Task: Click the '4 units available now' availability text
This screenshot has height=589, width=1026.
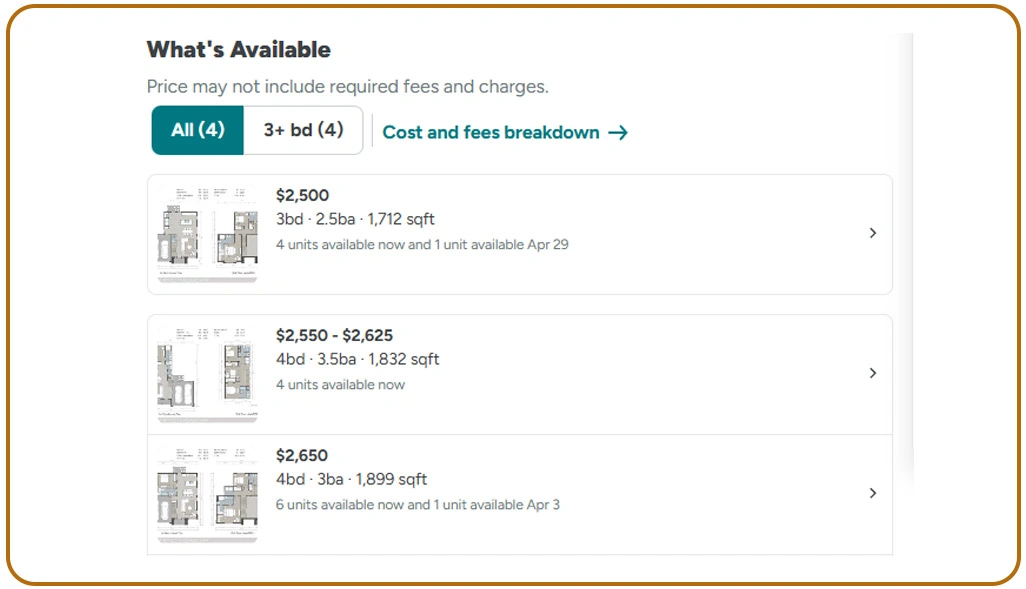Action: click(341, 384)
